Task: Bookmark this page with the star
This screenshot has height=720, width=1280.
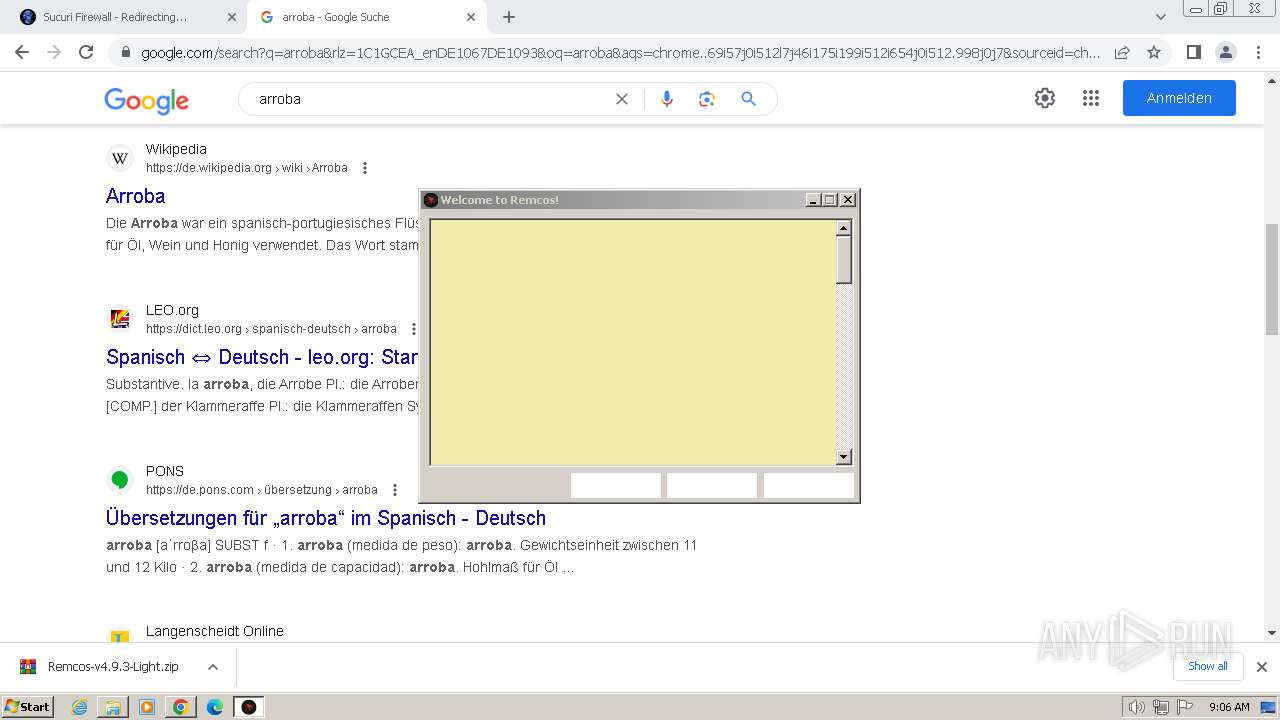Action: point(1154,52)
